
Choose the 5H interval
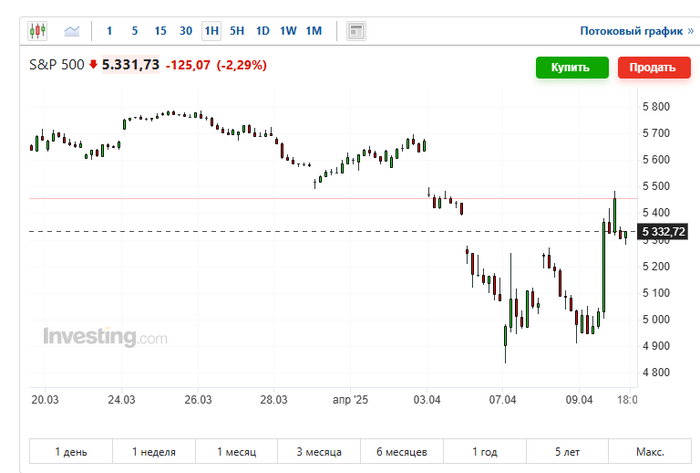tap(237, 31)
